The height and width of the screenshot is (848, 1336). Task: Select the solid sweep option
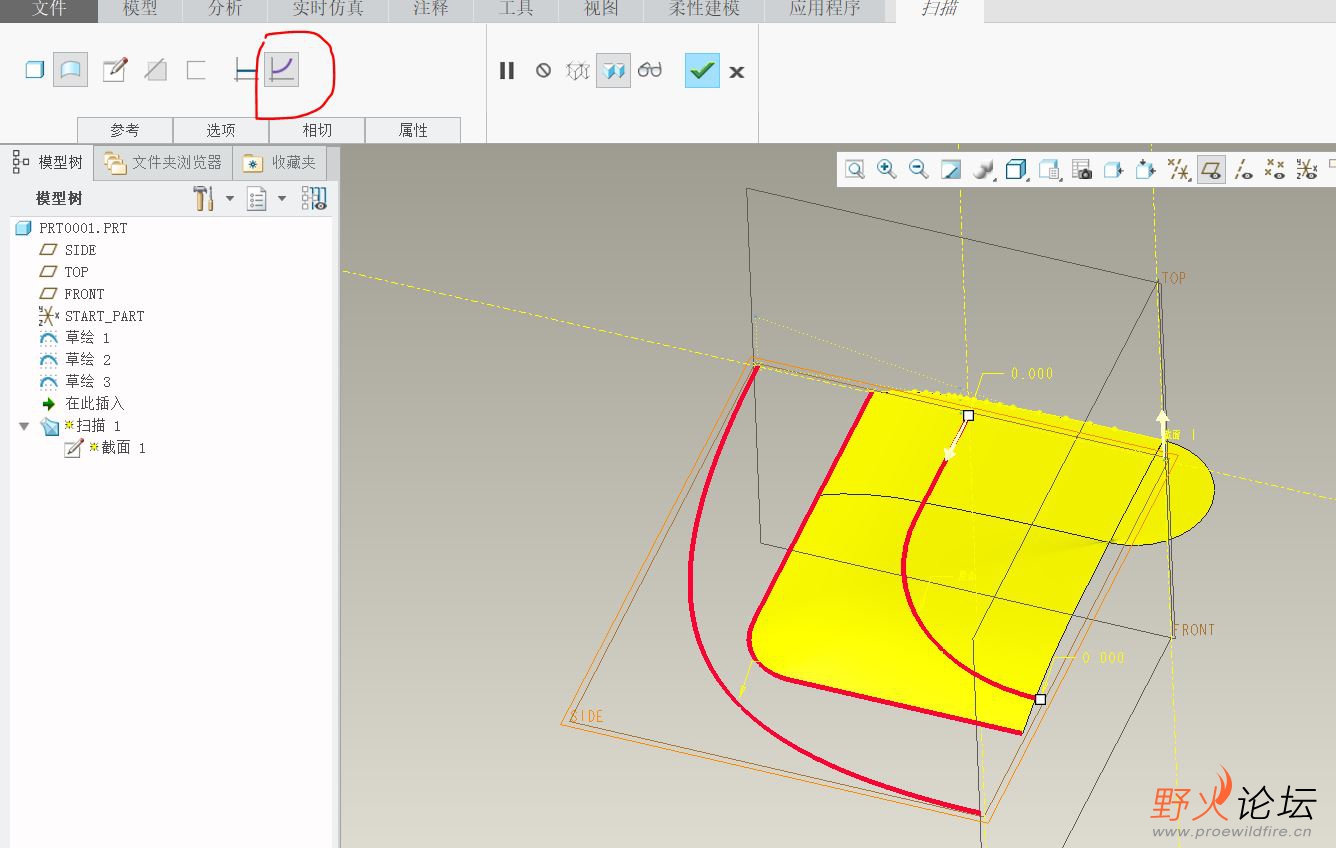35,70
